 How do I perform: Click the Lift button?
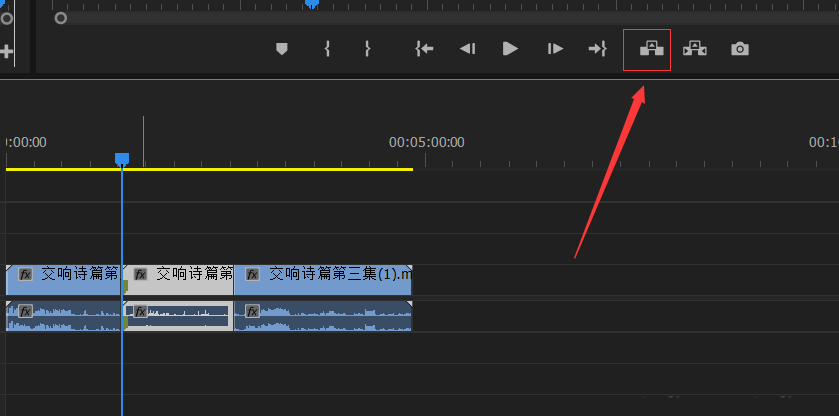(x=652, y=49)
